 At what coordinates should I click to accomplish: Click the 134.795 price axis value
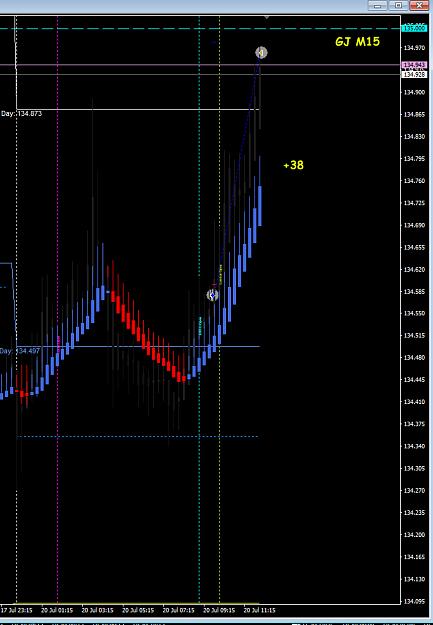(414, 159)
